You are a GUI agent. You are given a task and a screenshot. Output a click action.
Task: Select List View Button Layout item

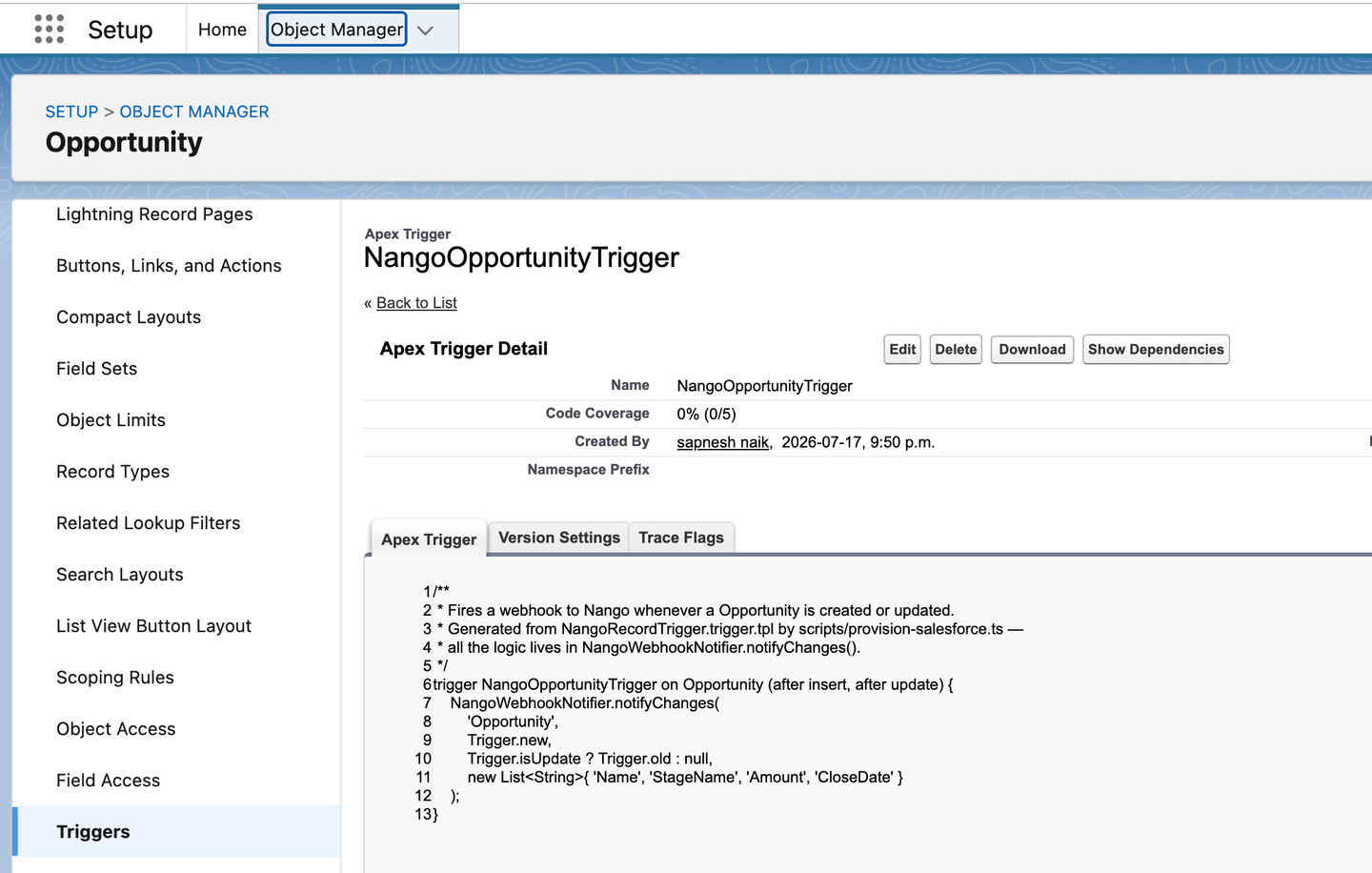click(153, 626)
